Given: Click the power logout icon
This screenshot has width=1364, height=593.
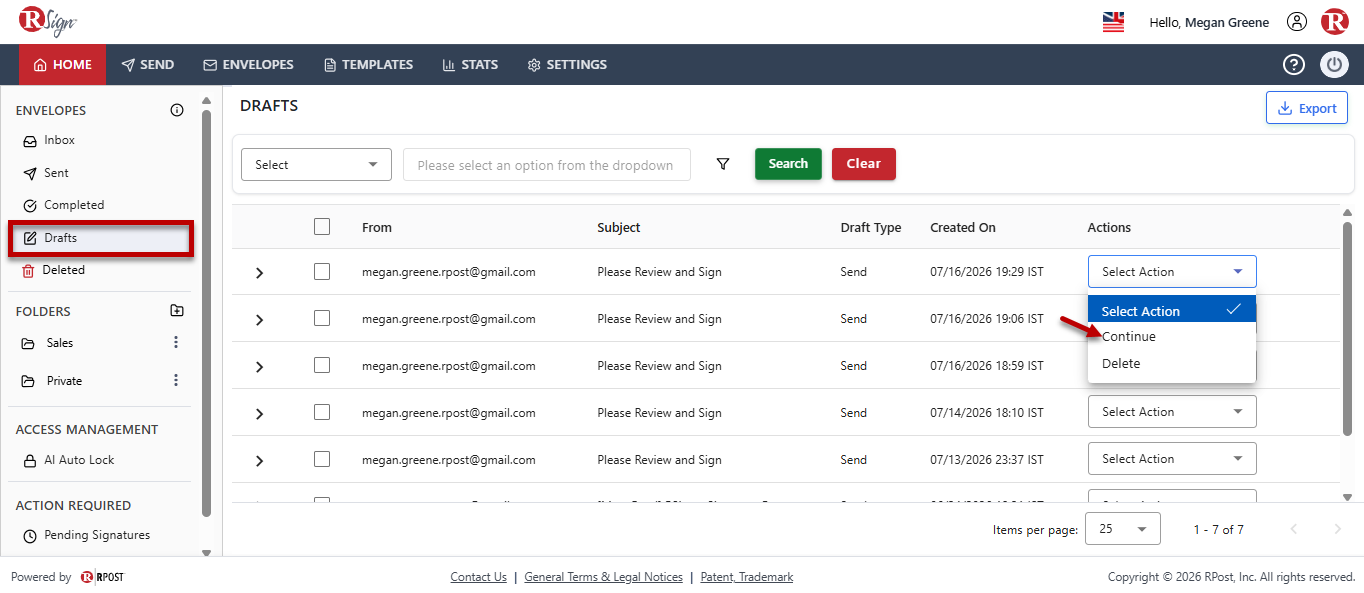Looking at the screenshot, I should click(1335, 65).
